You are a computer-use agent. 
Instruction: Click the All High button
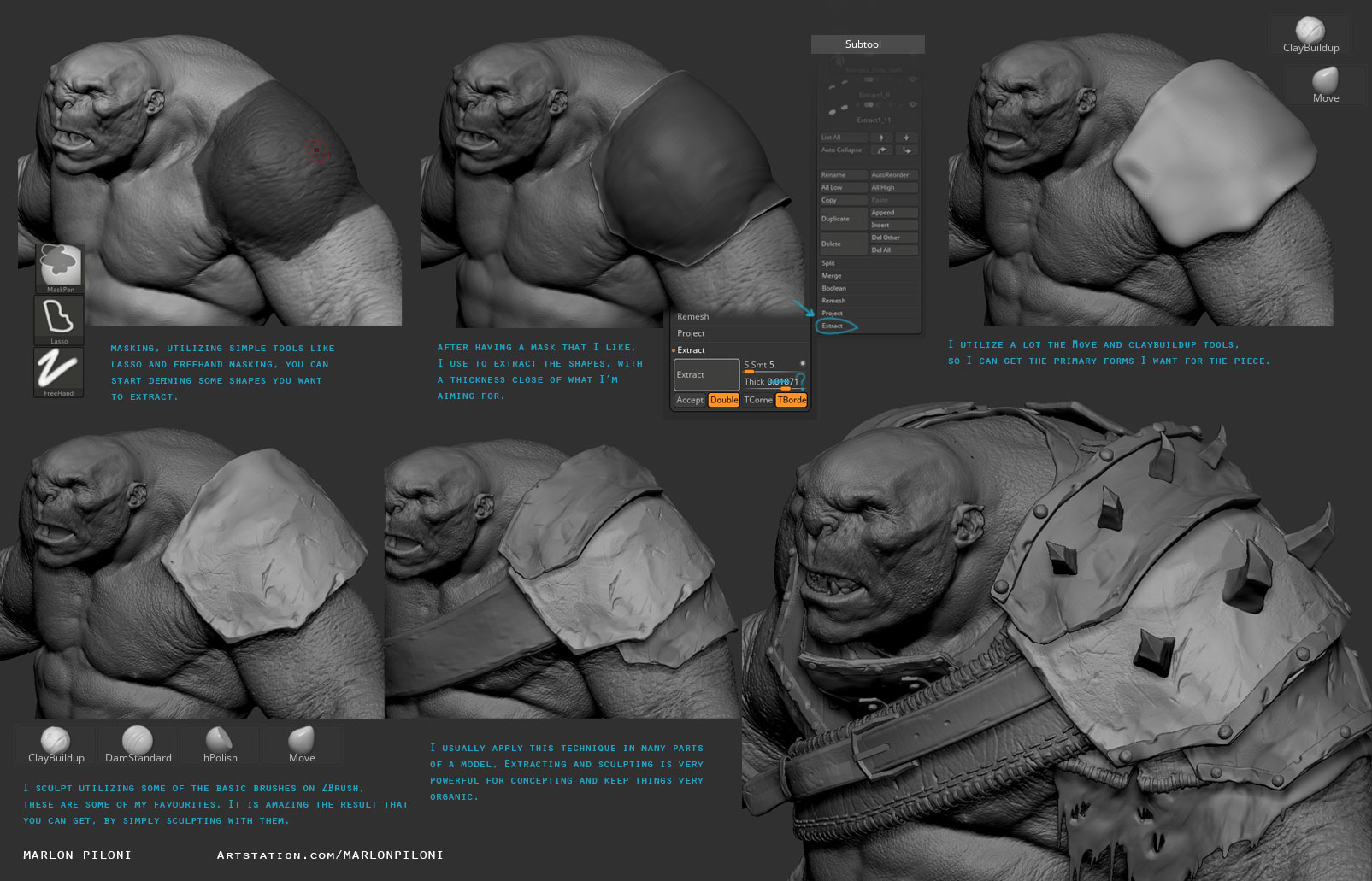(894, 188)
